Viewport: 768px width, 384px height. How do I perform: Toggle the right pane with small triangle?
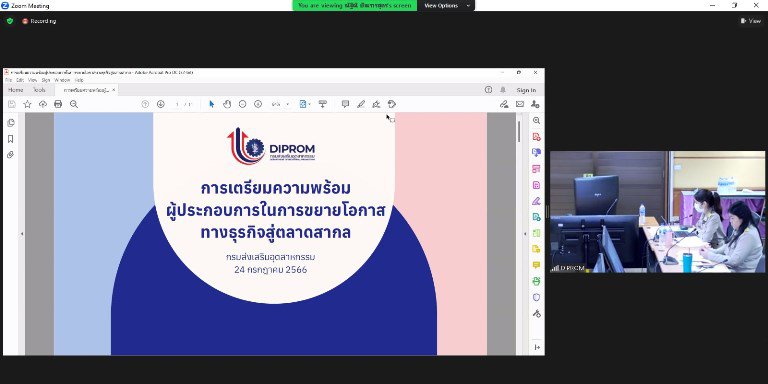(525, 234)
